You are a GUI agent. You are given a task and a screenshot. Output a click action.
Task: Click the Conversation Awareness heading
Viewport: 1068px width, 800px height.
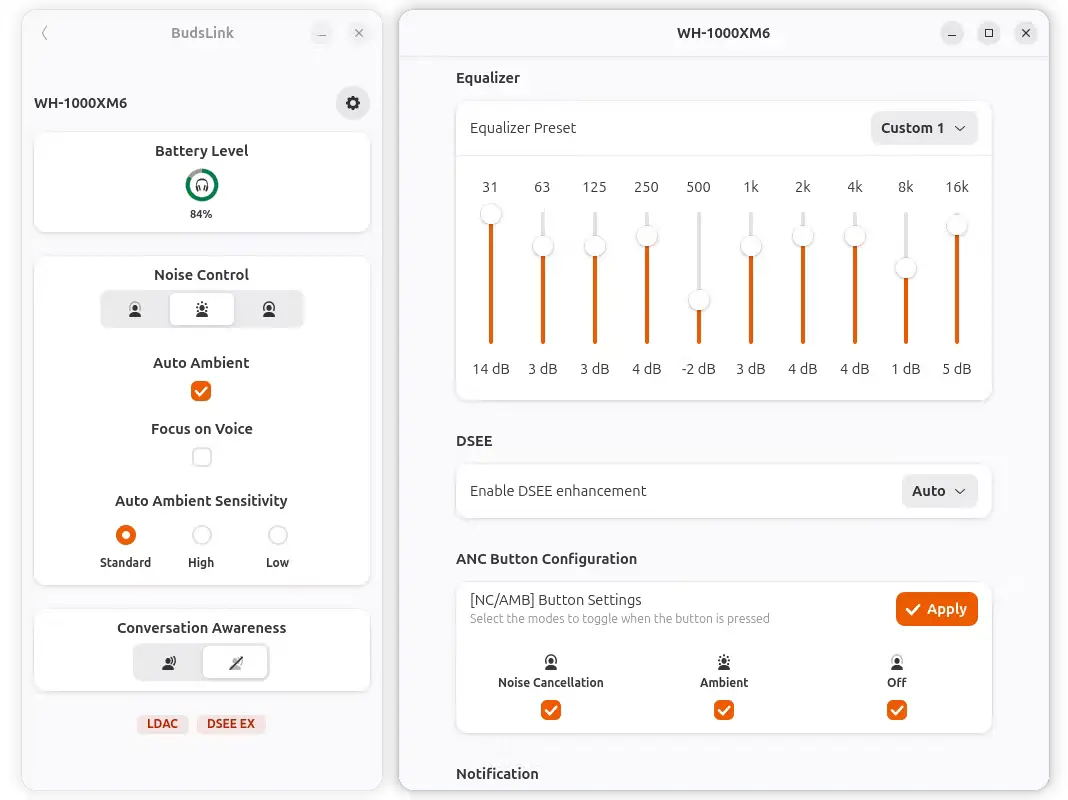coord(202,628)
